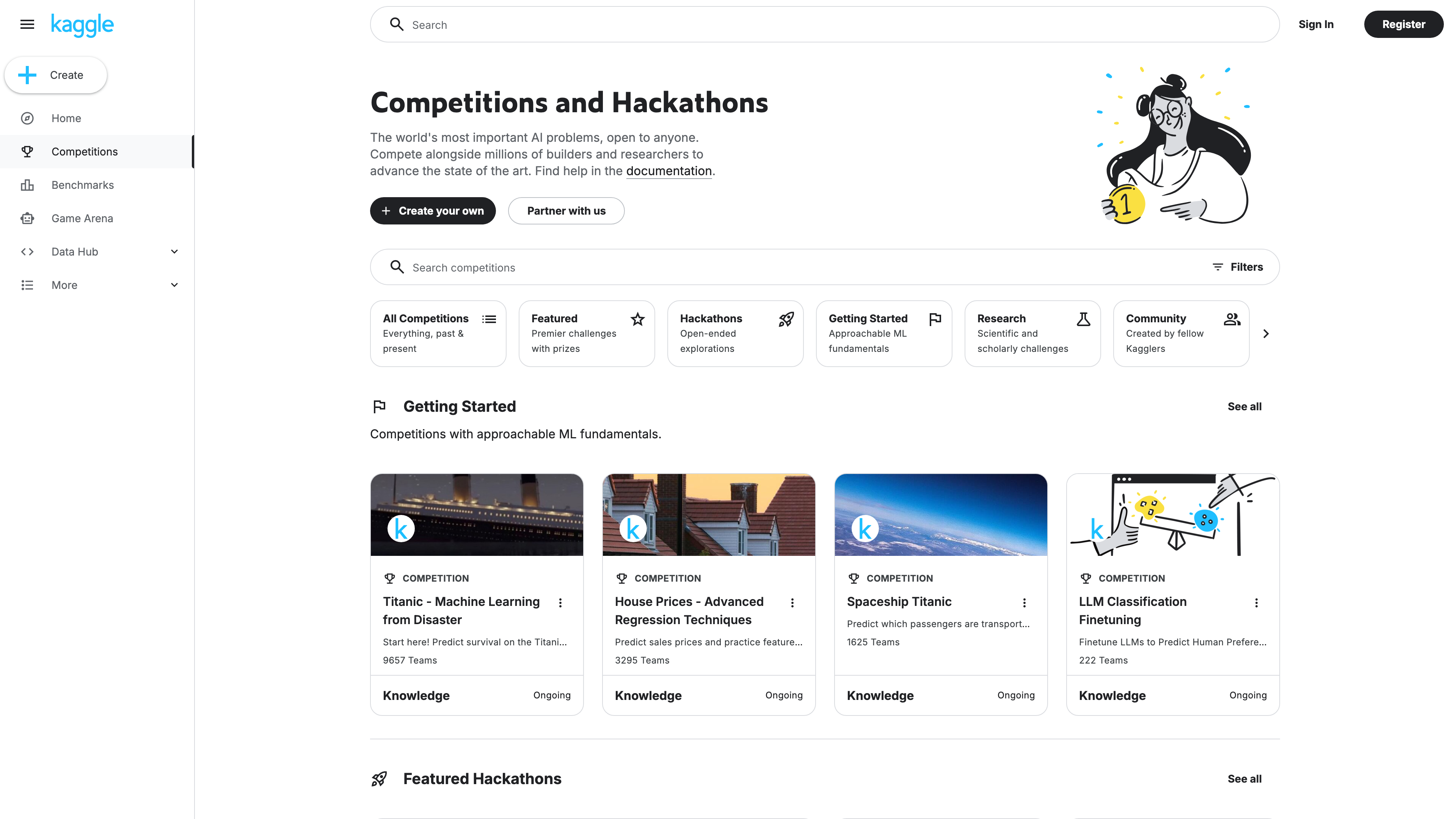
Task: Open the Filters dropdown
Action: (1238, 267)
